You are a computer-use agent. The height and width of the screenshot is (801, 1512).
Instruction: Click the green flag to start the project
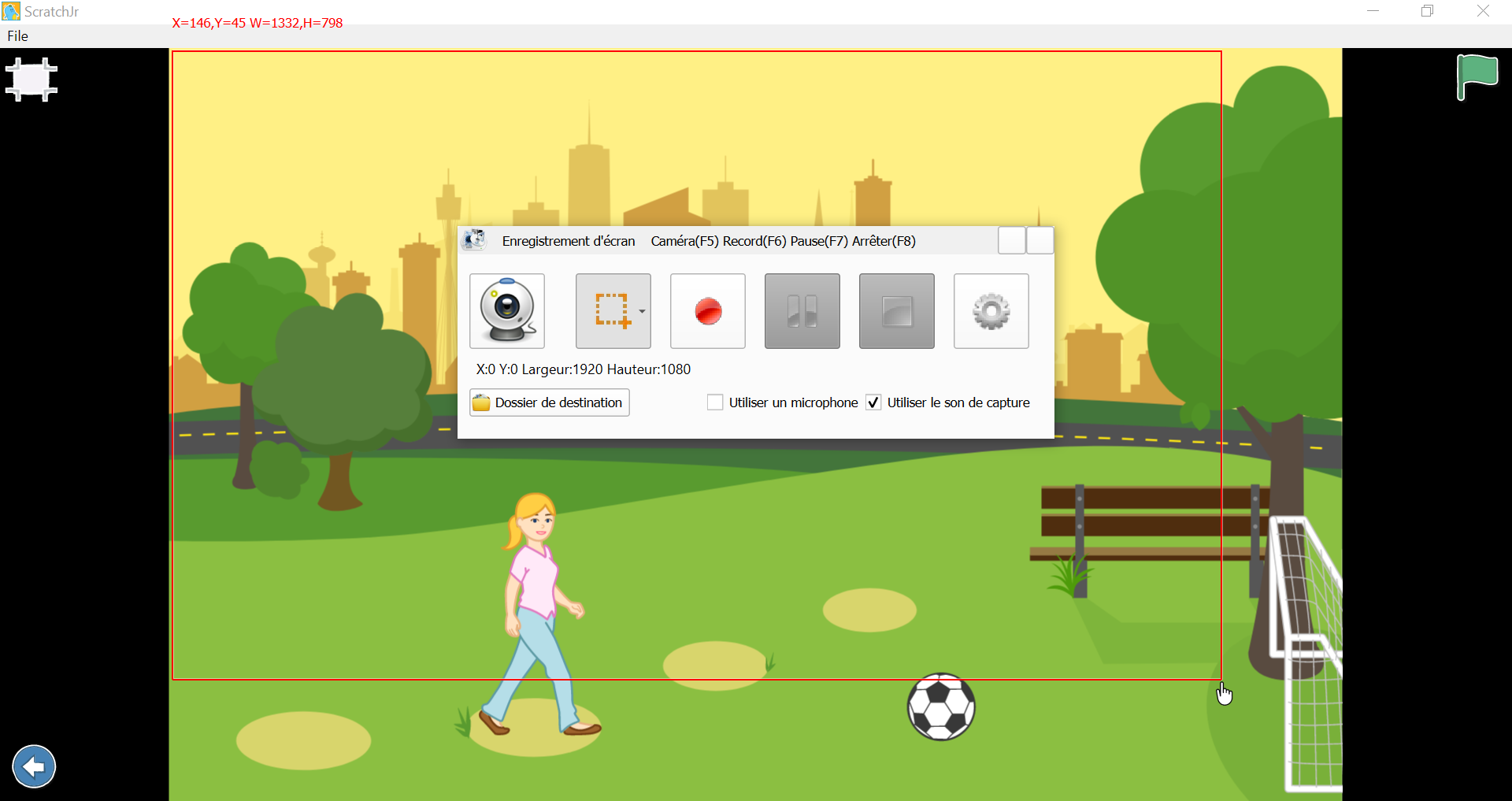coord(1477,77)
